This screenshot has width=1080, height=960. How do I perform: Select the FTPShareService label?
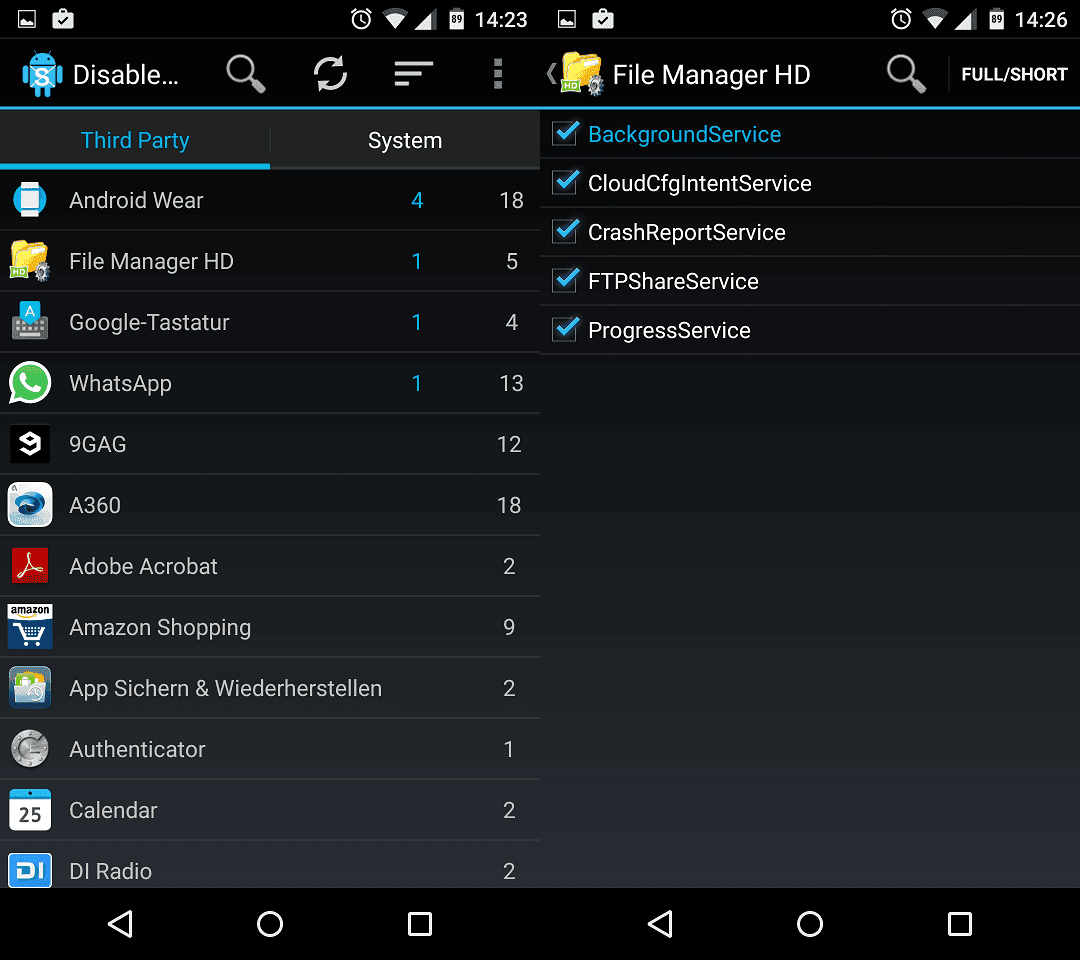click(x=673, y=281)
